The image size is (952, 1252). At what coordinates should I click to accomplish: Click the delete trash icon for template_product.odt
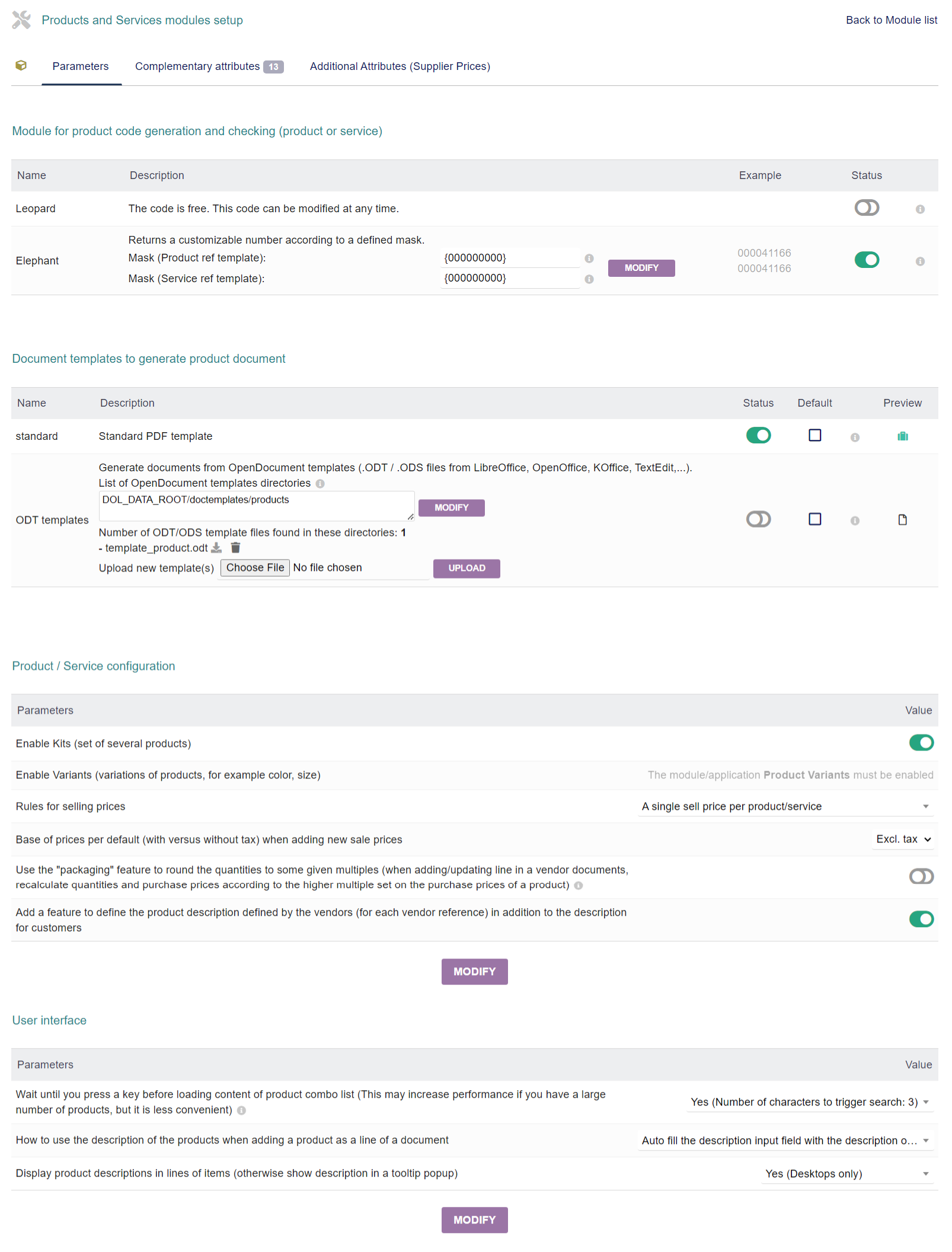coord(235,548)
